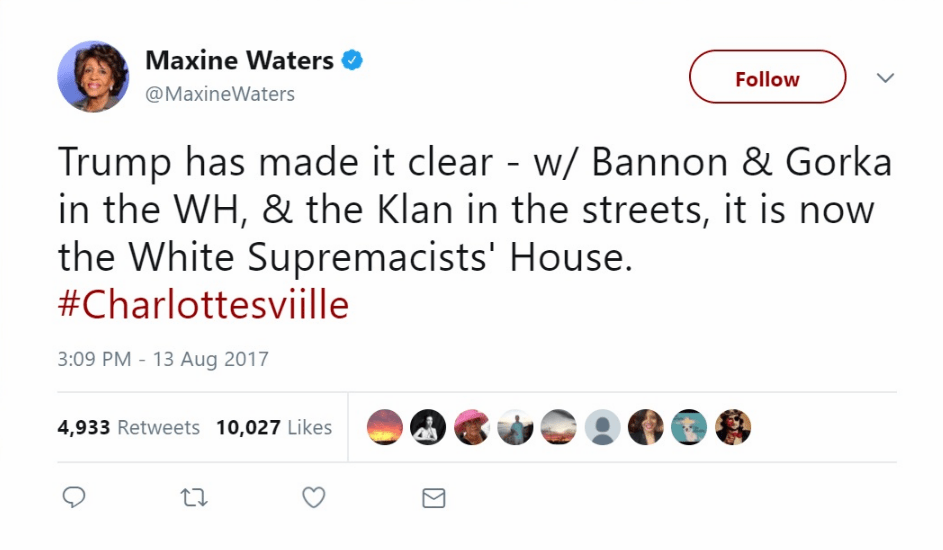Open Maxine Waters' profile picture
The height and width of the screenshot is (550, 943).
pyautogui.click(x=93, y=76)
